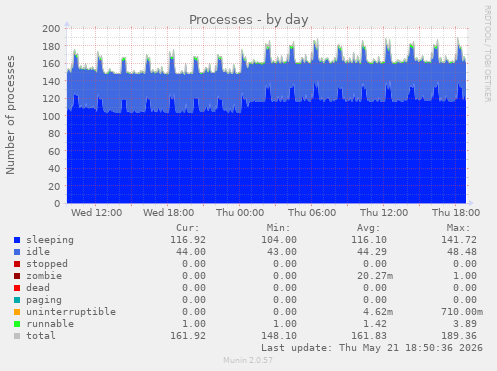This screenshot has height=371, width=497.
Task: Click the 'Max:' column header
Action: click(x=458, y=228)
